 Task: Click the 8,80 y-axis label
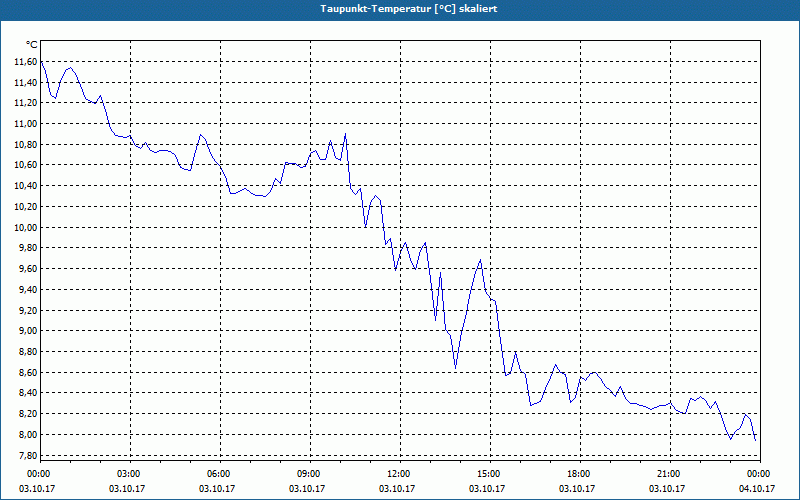click(x=28, y=352)
